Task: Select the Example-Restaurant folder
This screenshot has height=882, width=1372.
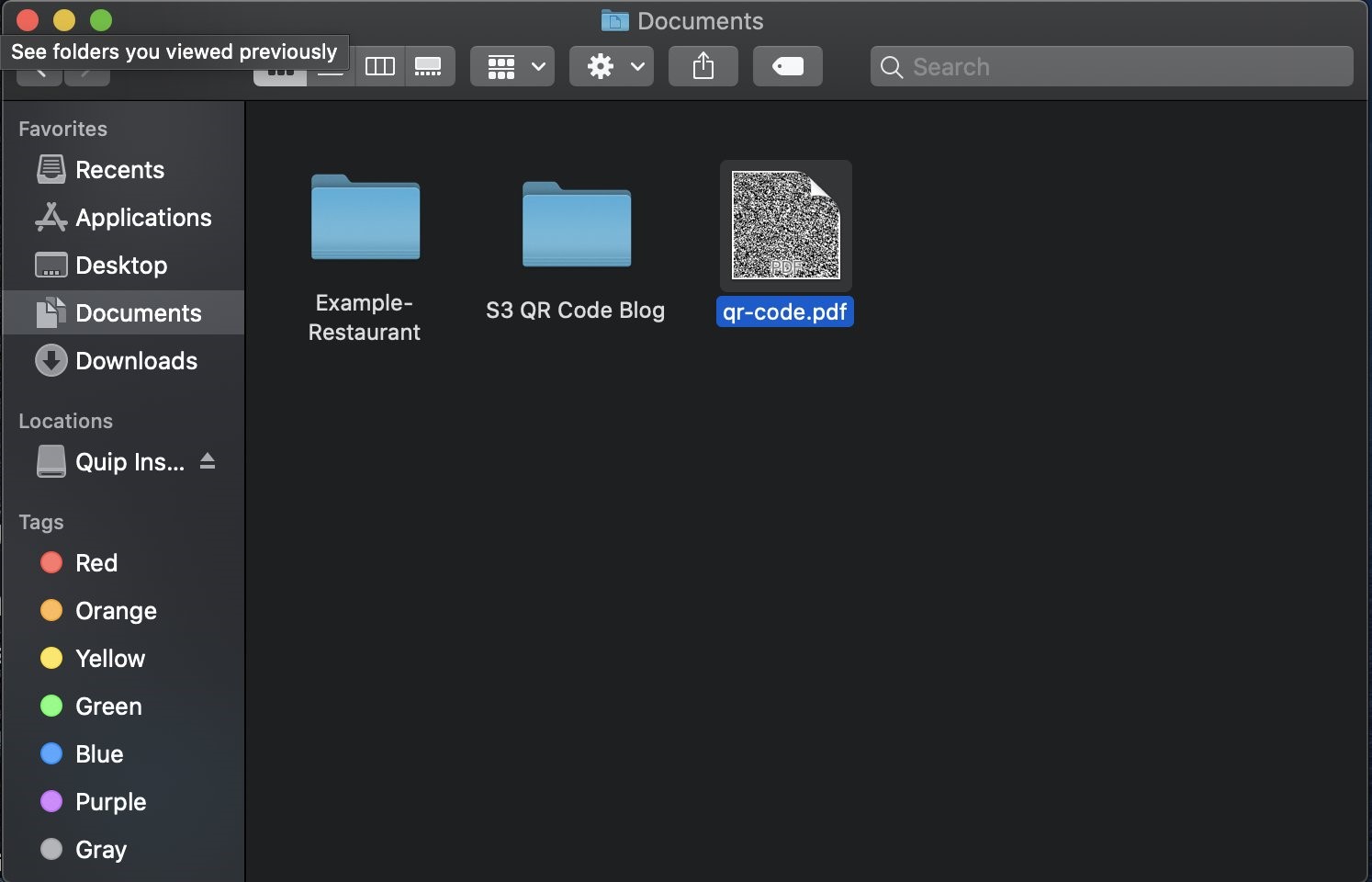Action: pyautogui.click(x=365, y=217)
